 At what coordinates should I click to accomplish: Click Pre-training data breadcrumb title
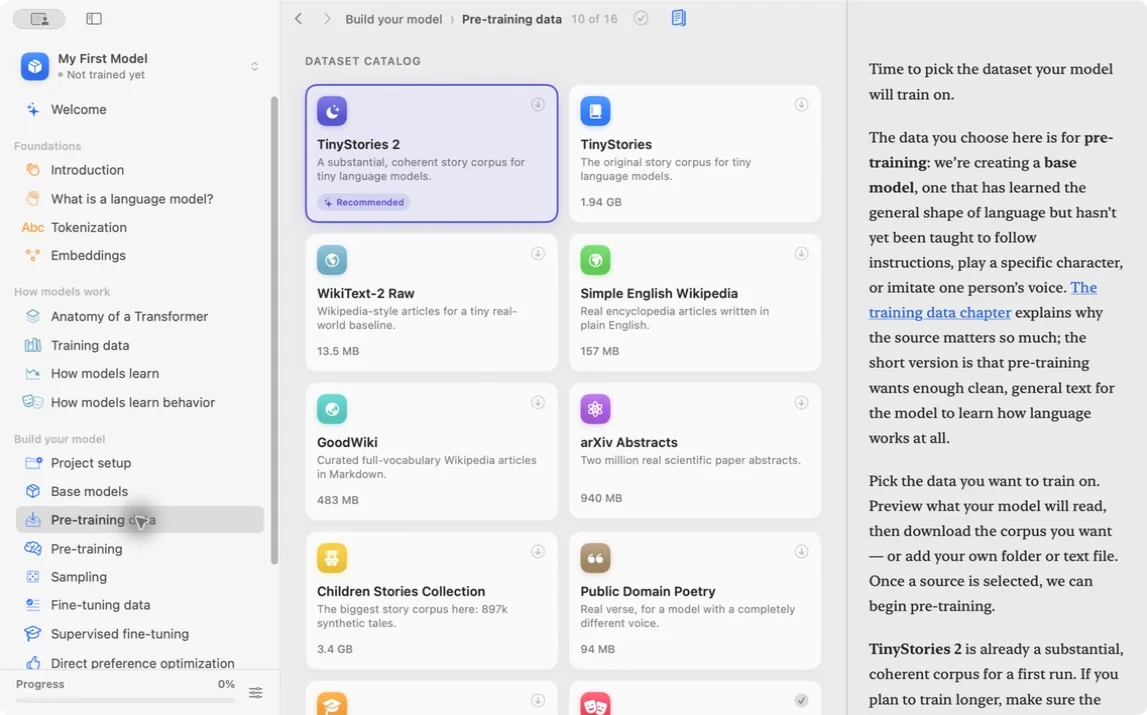coord(511,19)
